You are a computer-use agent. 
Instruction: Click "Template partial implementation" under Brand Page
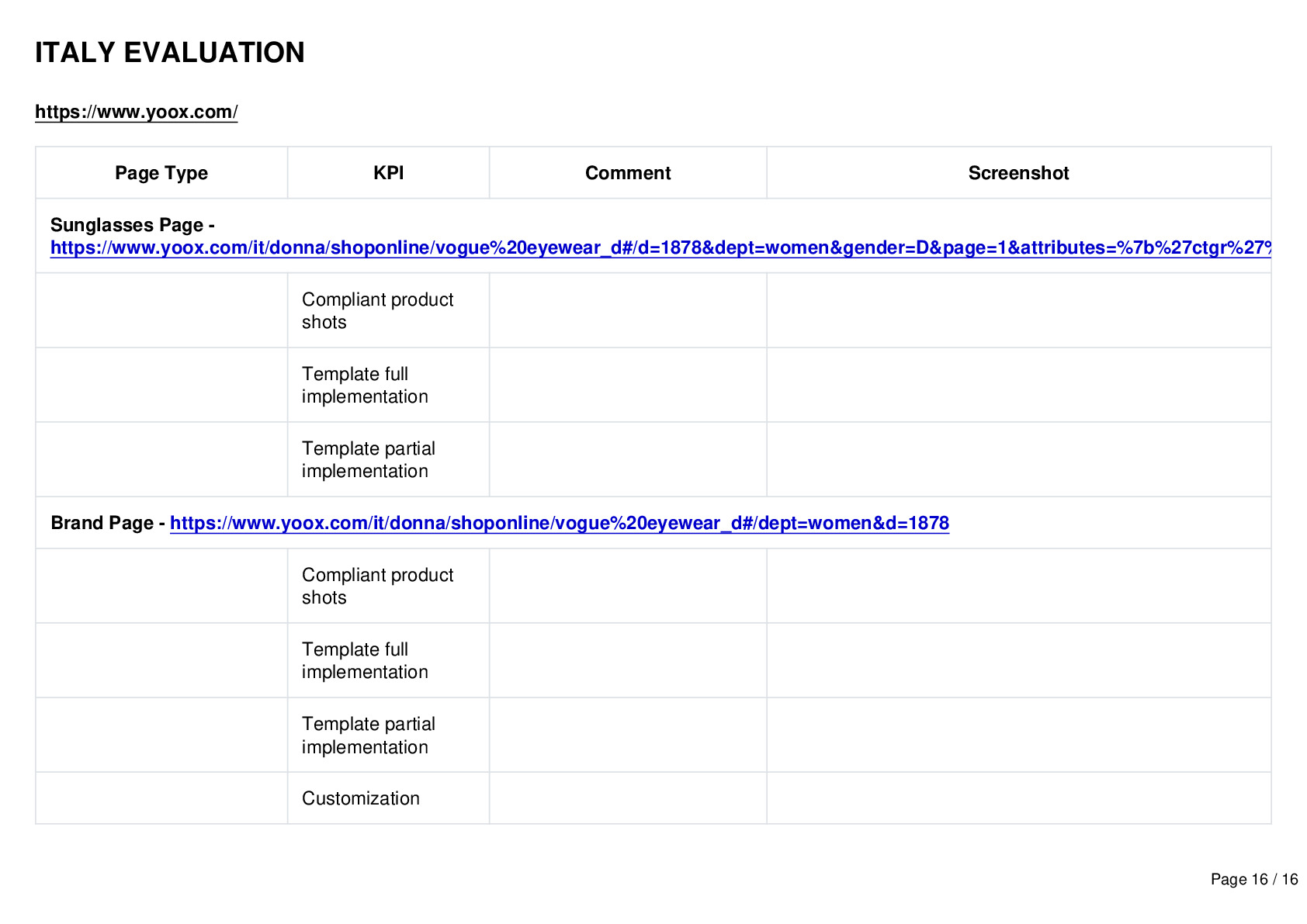369,735
